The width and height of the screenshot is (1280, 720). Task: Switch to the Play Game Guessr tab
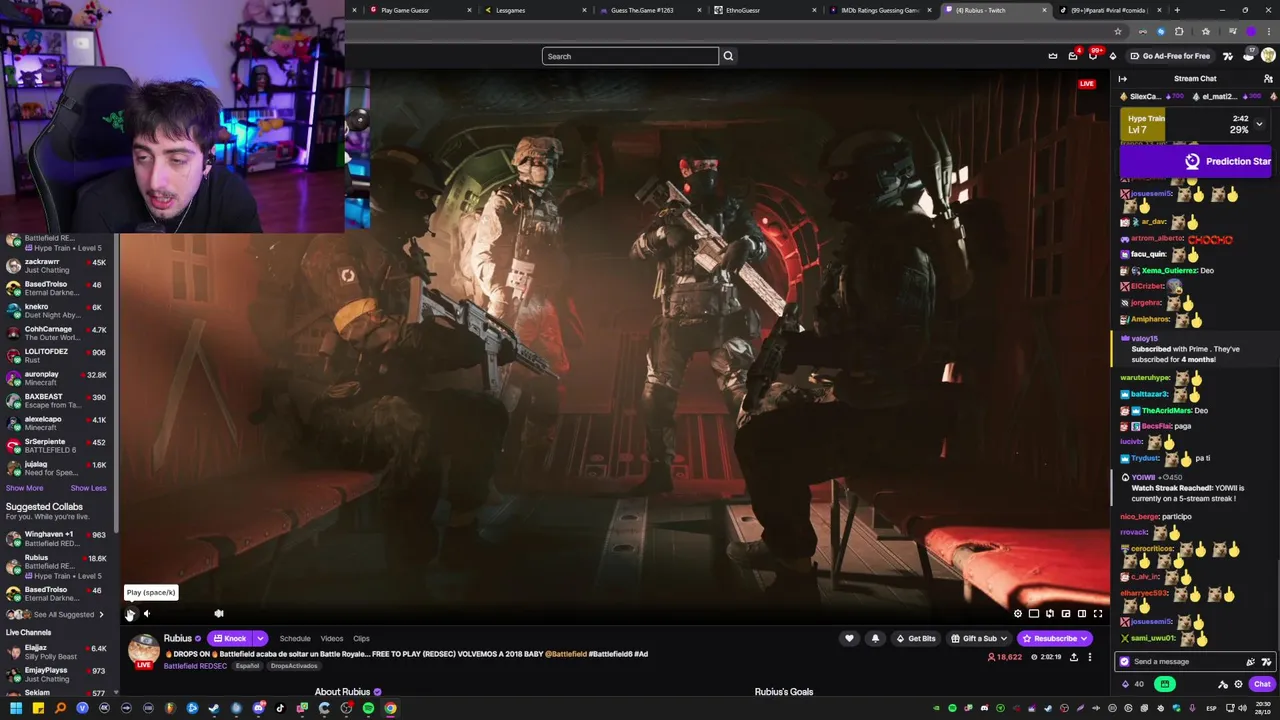(x=418, y=10)
